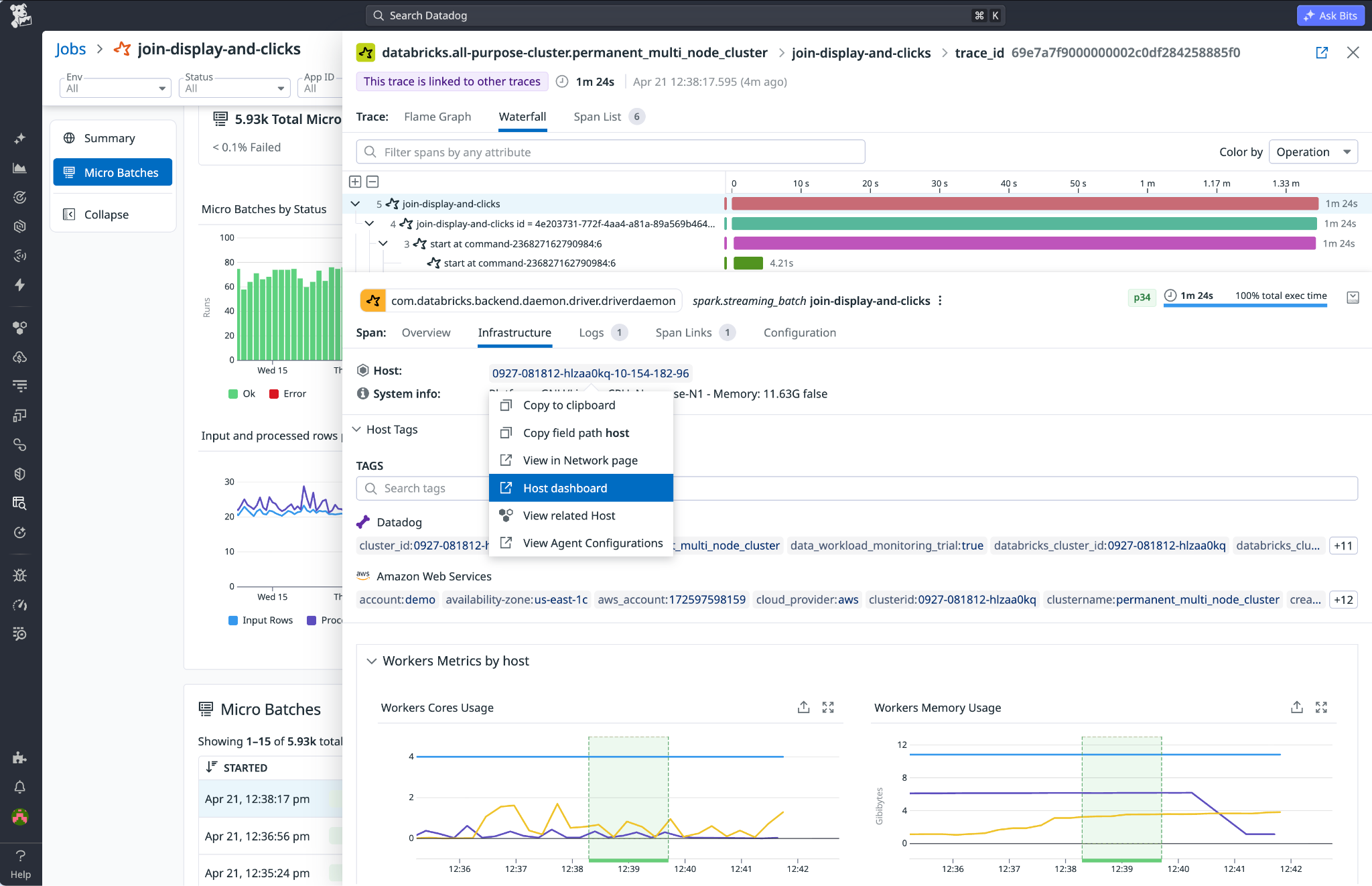Select Host dashboard menu item
This screenshot has width=1372, height=886.
point(581,488)
